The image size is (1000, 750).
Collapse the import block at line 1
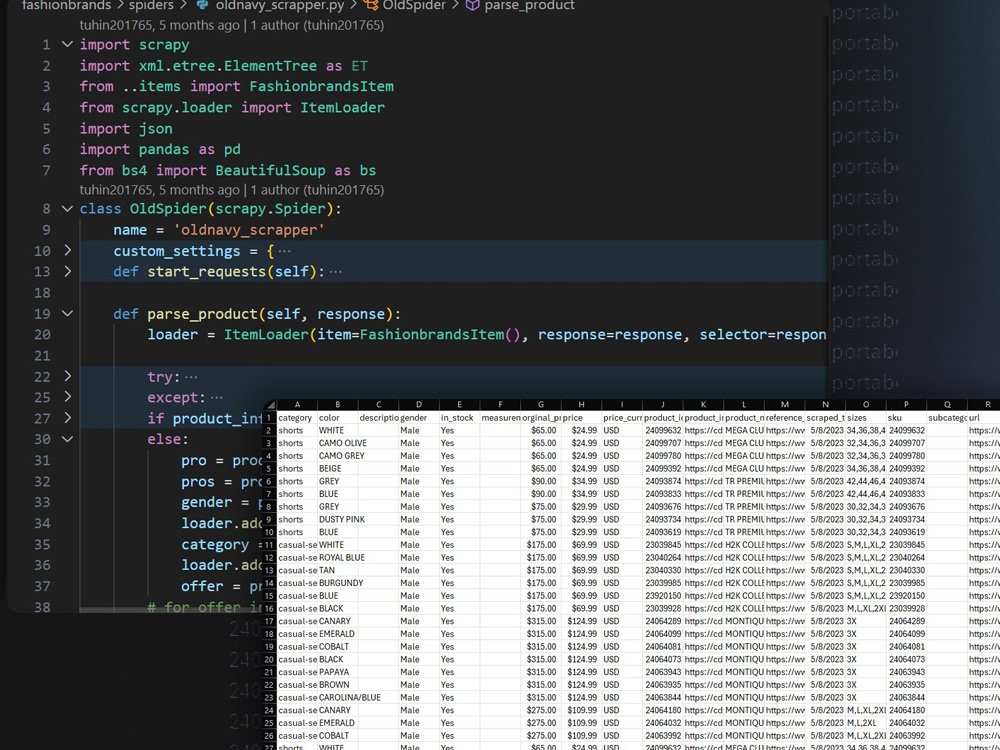67,45
